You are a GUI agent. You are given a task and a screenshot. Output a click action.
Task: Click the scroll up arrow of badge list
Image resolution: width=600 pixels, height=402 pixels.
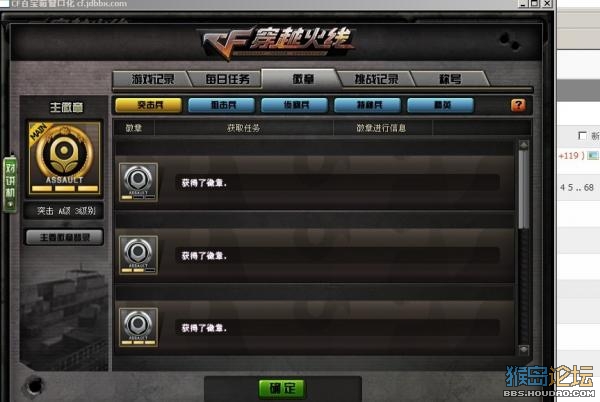point(524,145)
